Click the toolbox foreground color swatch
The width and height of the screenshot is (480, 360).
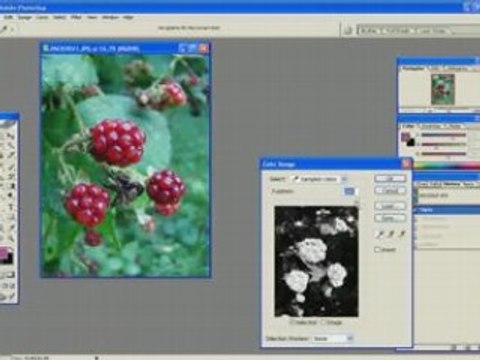point(5,252)
